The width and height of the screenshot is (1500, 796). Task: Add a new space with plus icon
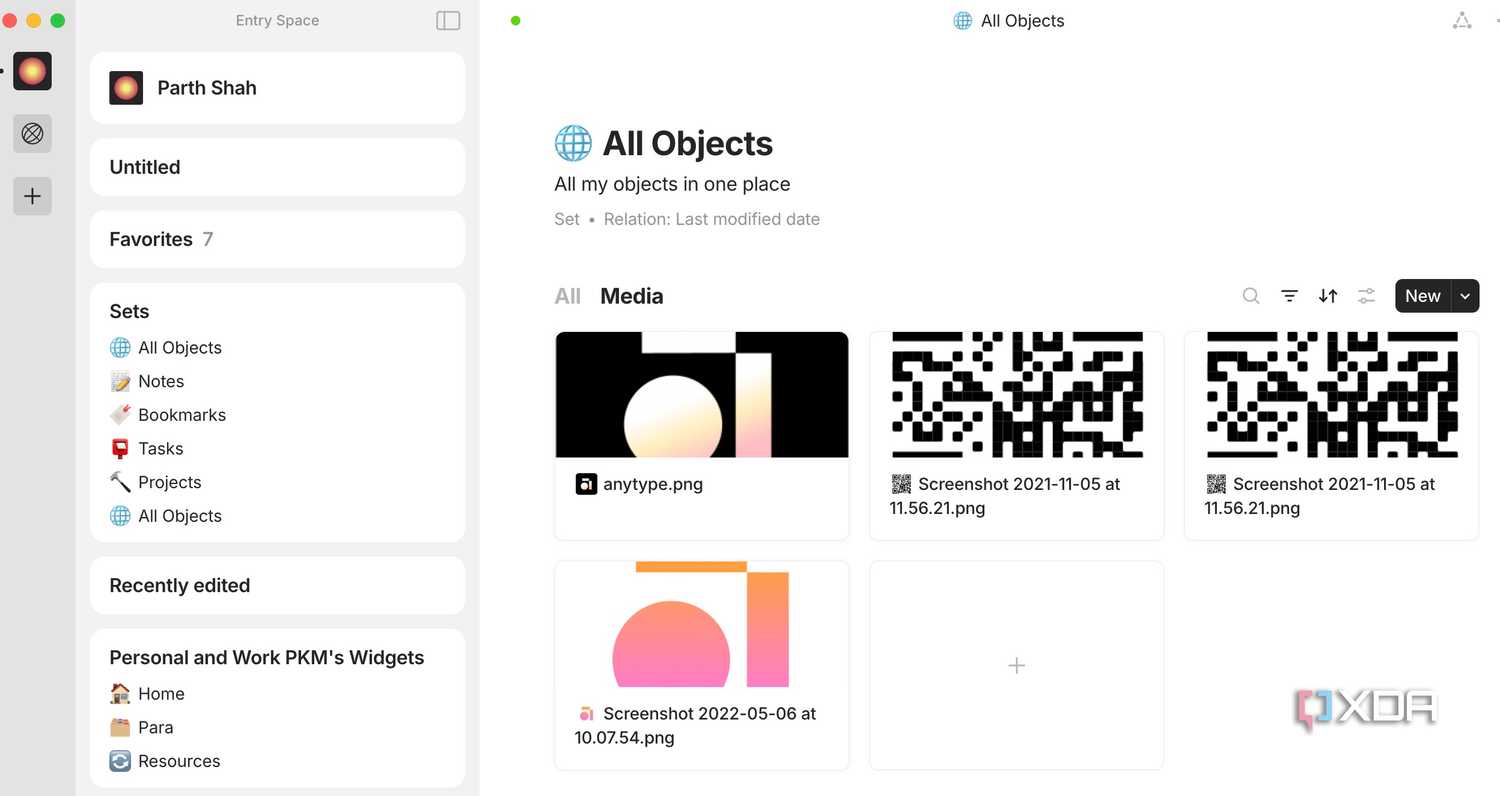32,196
